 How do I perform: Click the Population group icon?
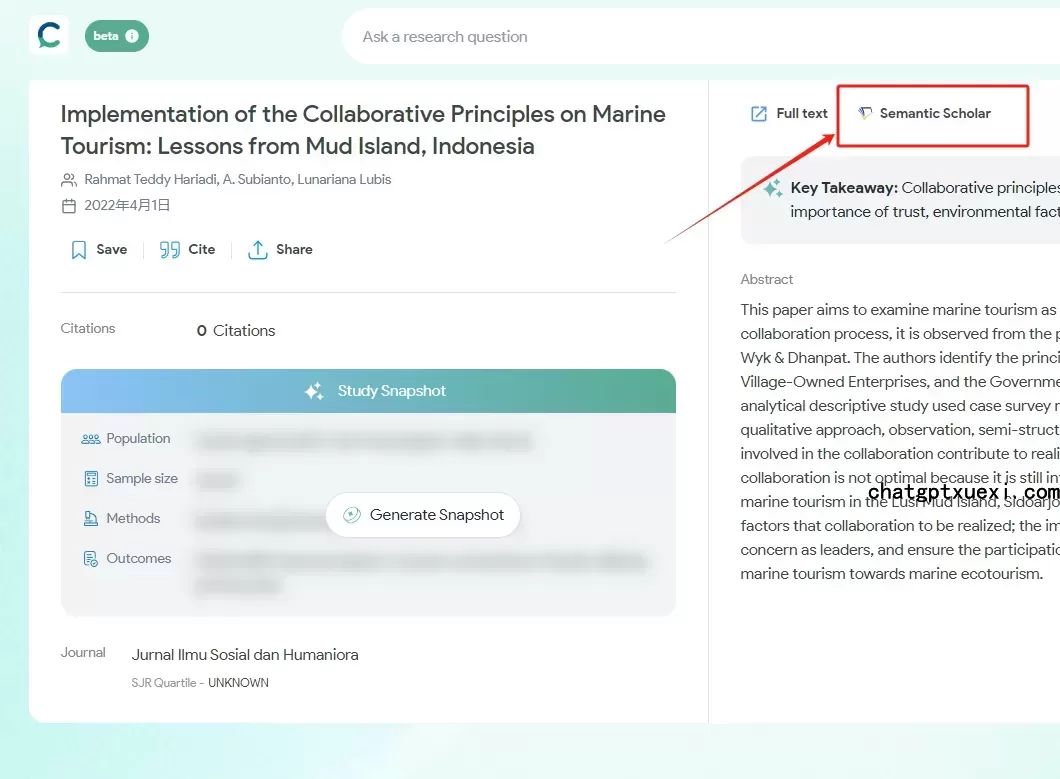coord(91,439)
